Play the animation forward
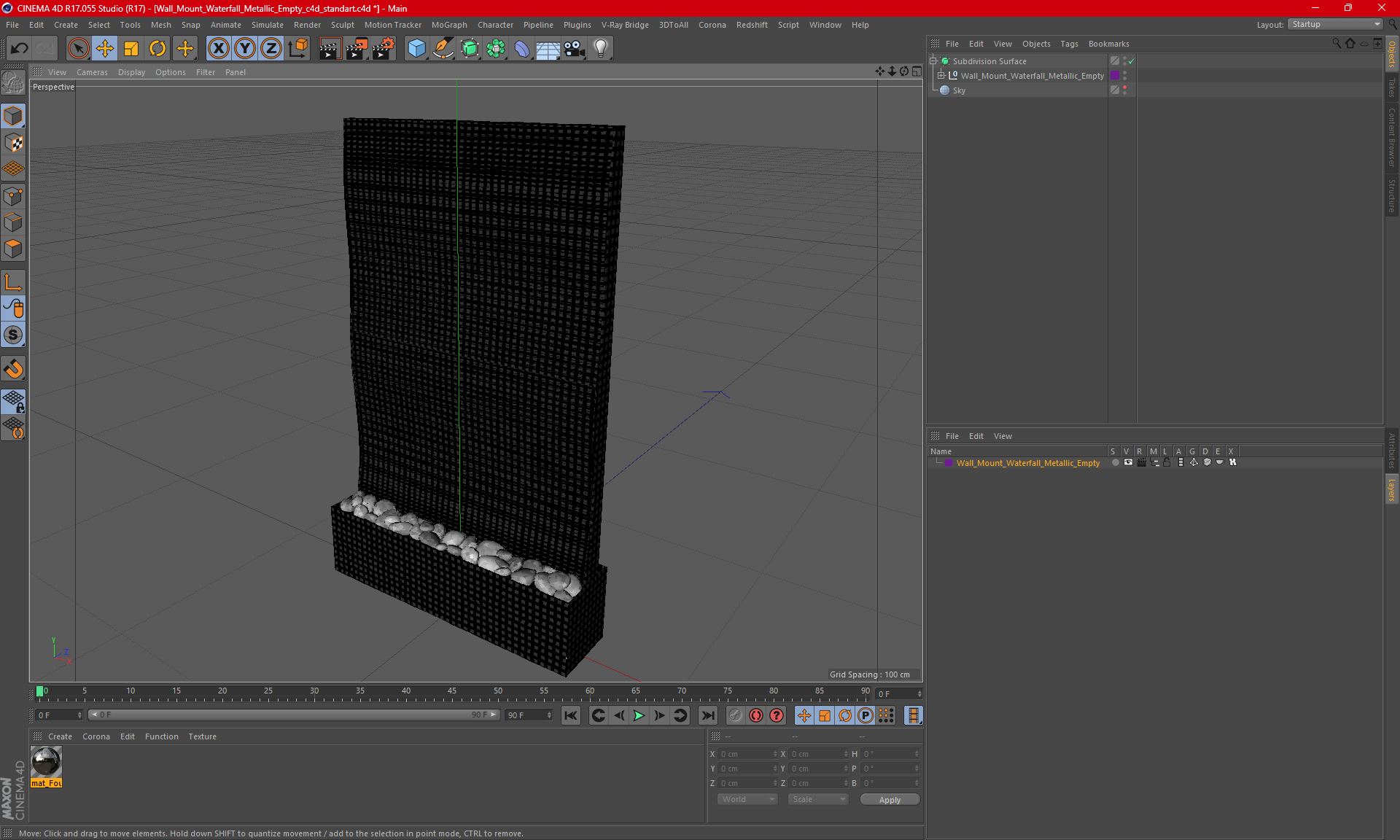Screen dimensions: 1400x840 pos(639,715)
